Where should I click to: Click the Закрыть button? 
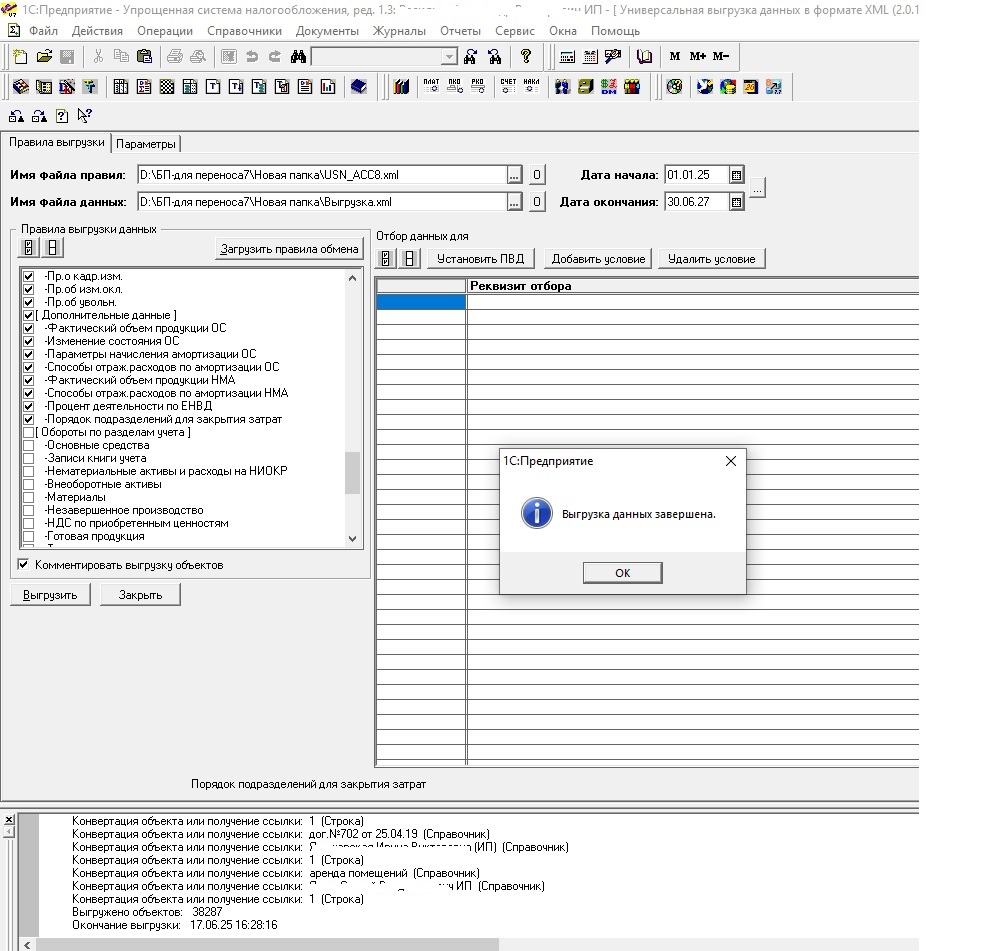pos(140,595)
